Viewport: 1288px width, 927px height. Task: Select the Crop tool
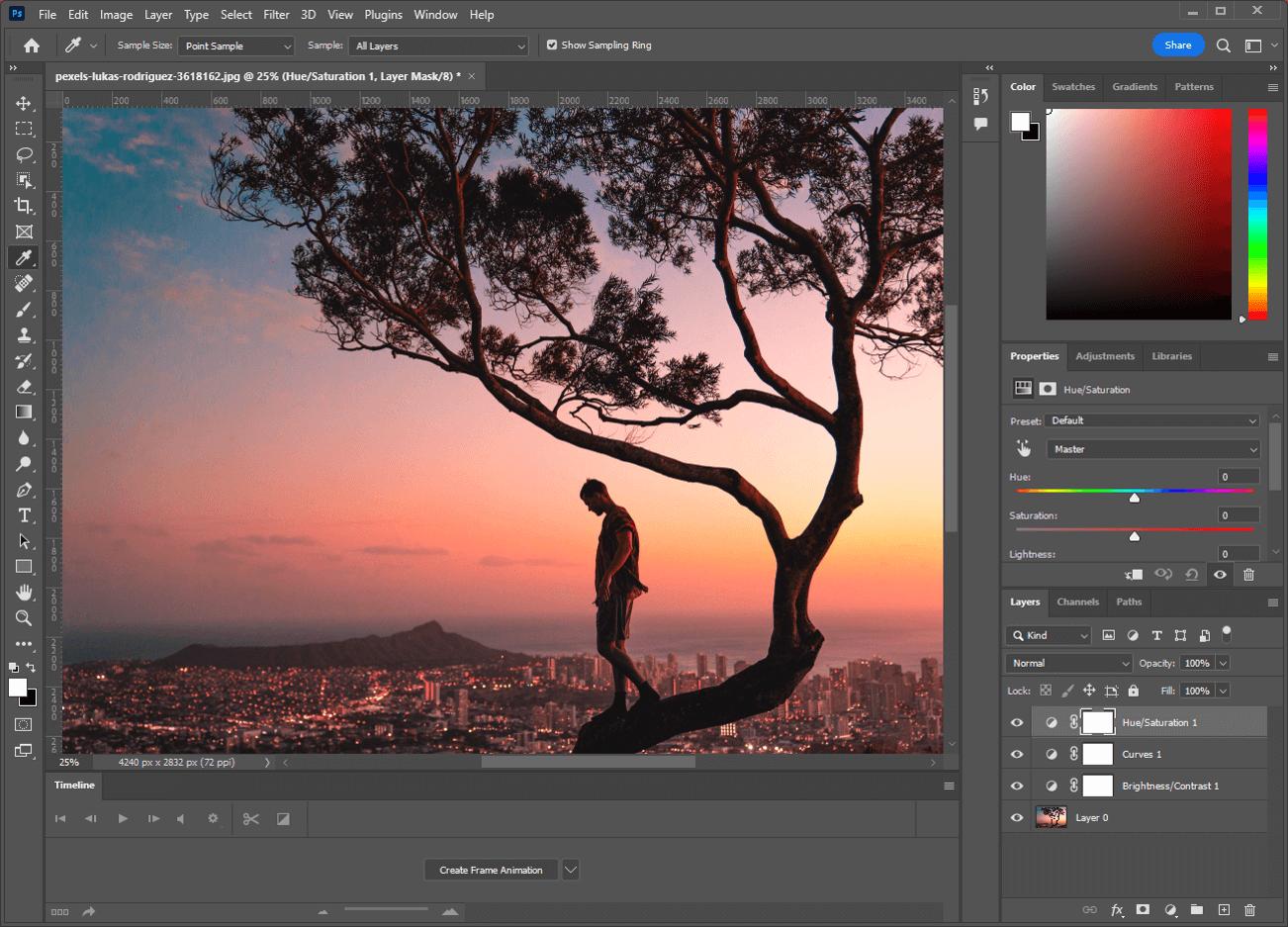[24, 206]
